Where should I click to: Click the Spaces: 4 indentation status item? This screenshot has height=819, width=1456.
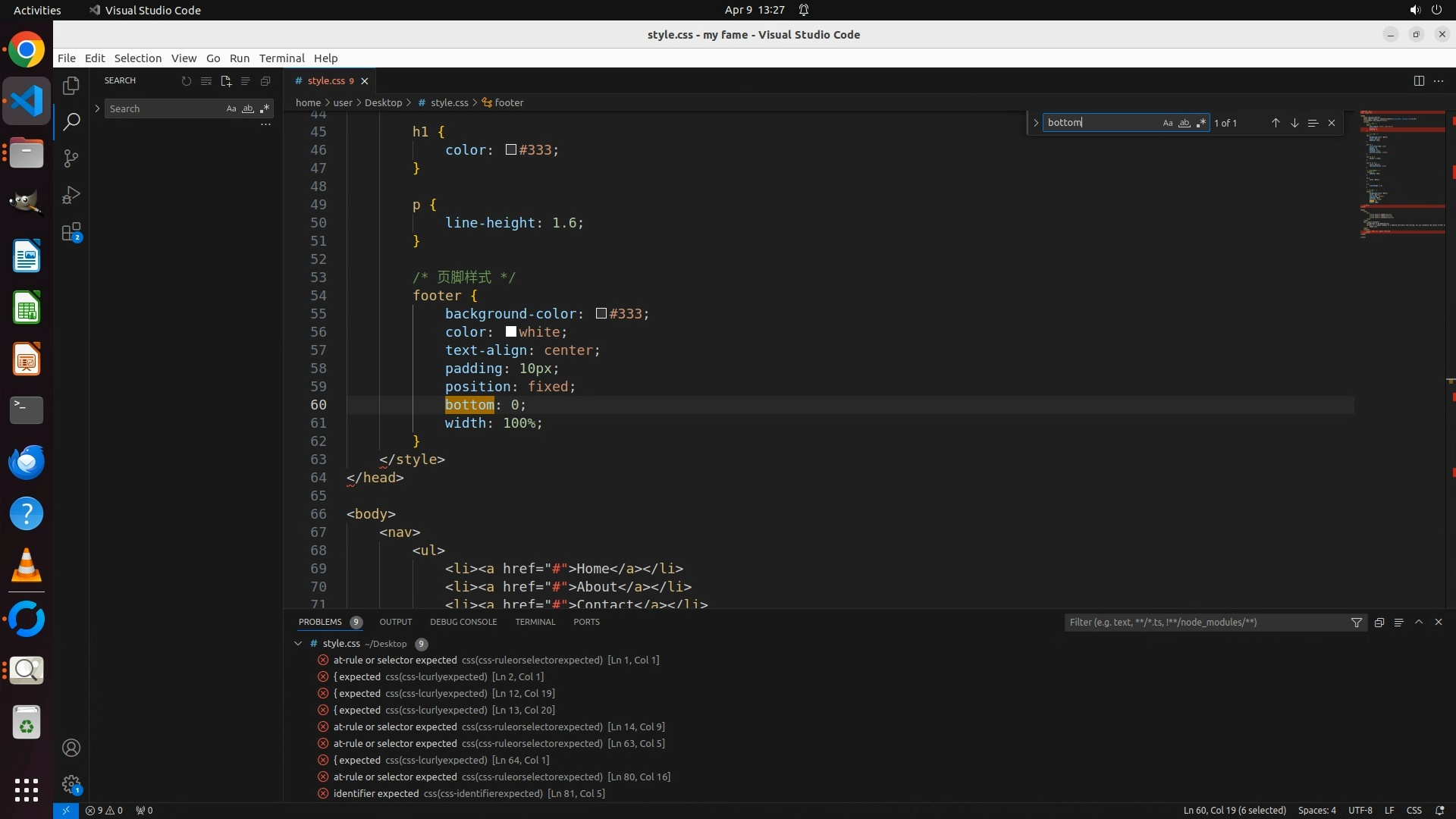point(1316,810)
